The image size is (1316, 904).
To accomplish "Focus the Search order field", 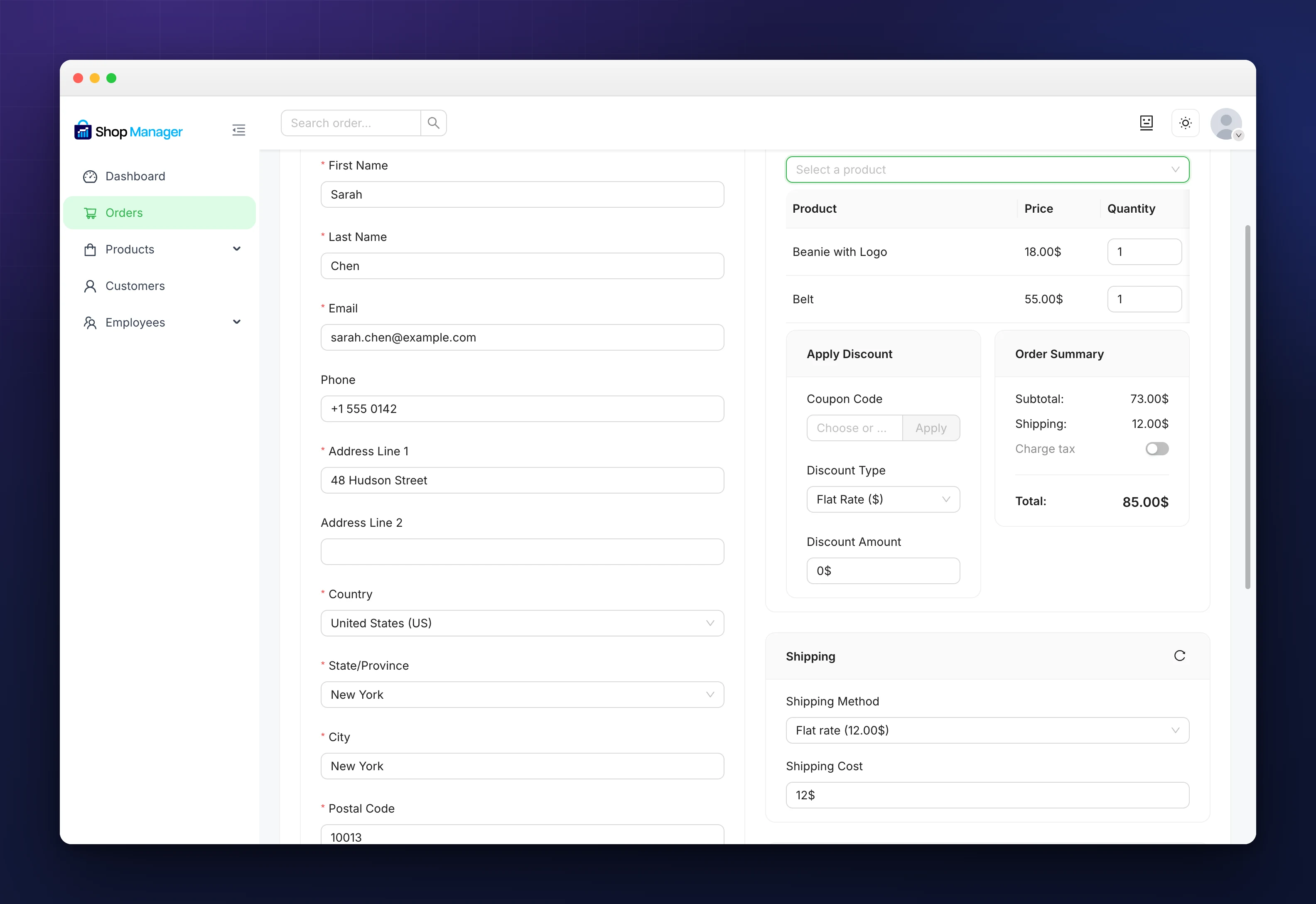I will tap(351, 123).
